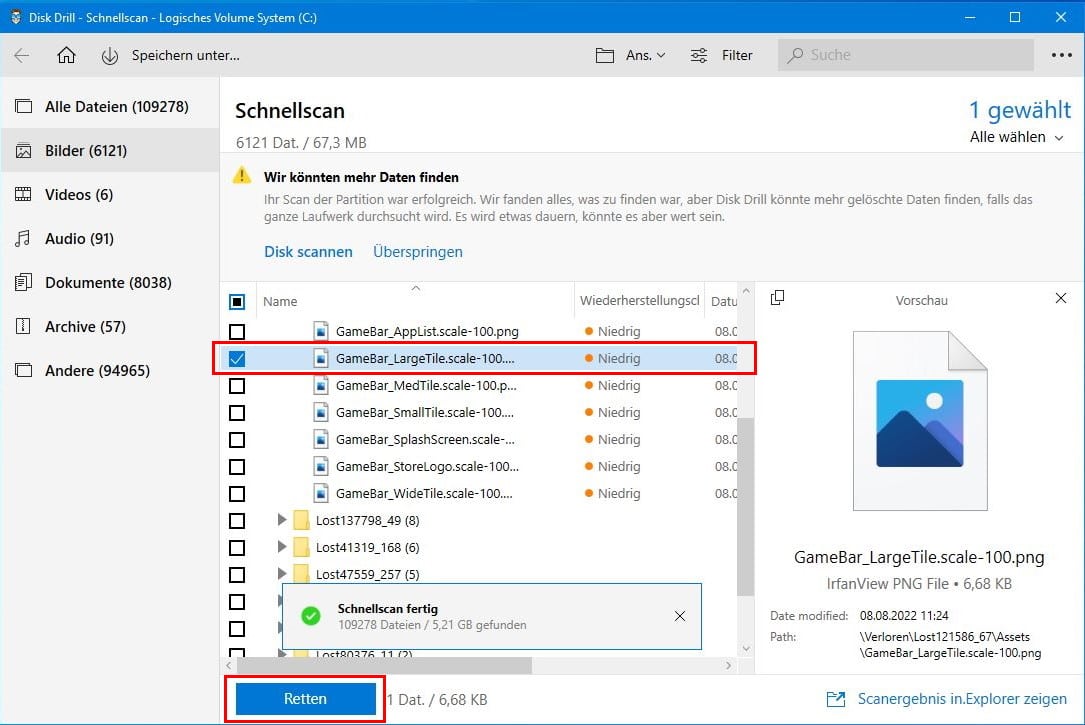Click the Überspringen link

(418, 252)
